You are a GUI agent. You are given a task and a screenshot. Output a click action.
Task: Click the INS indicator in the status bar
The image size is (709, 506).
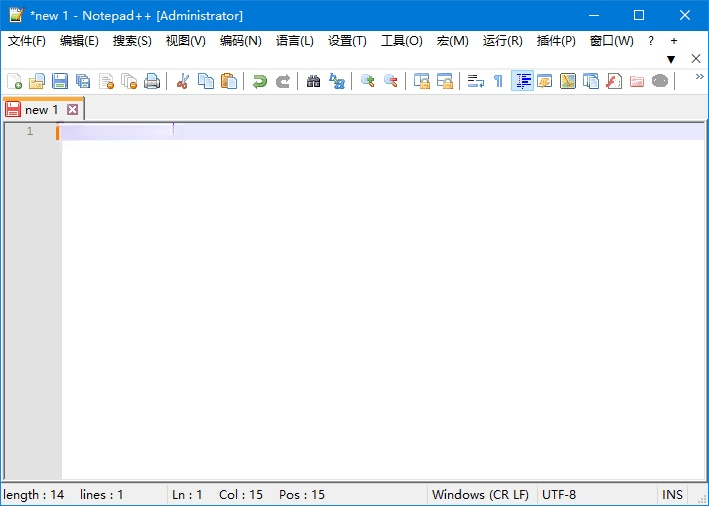pos(672,494)
